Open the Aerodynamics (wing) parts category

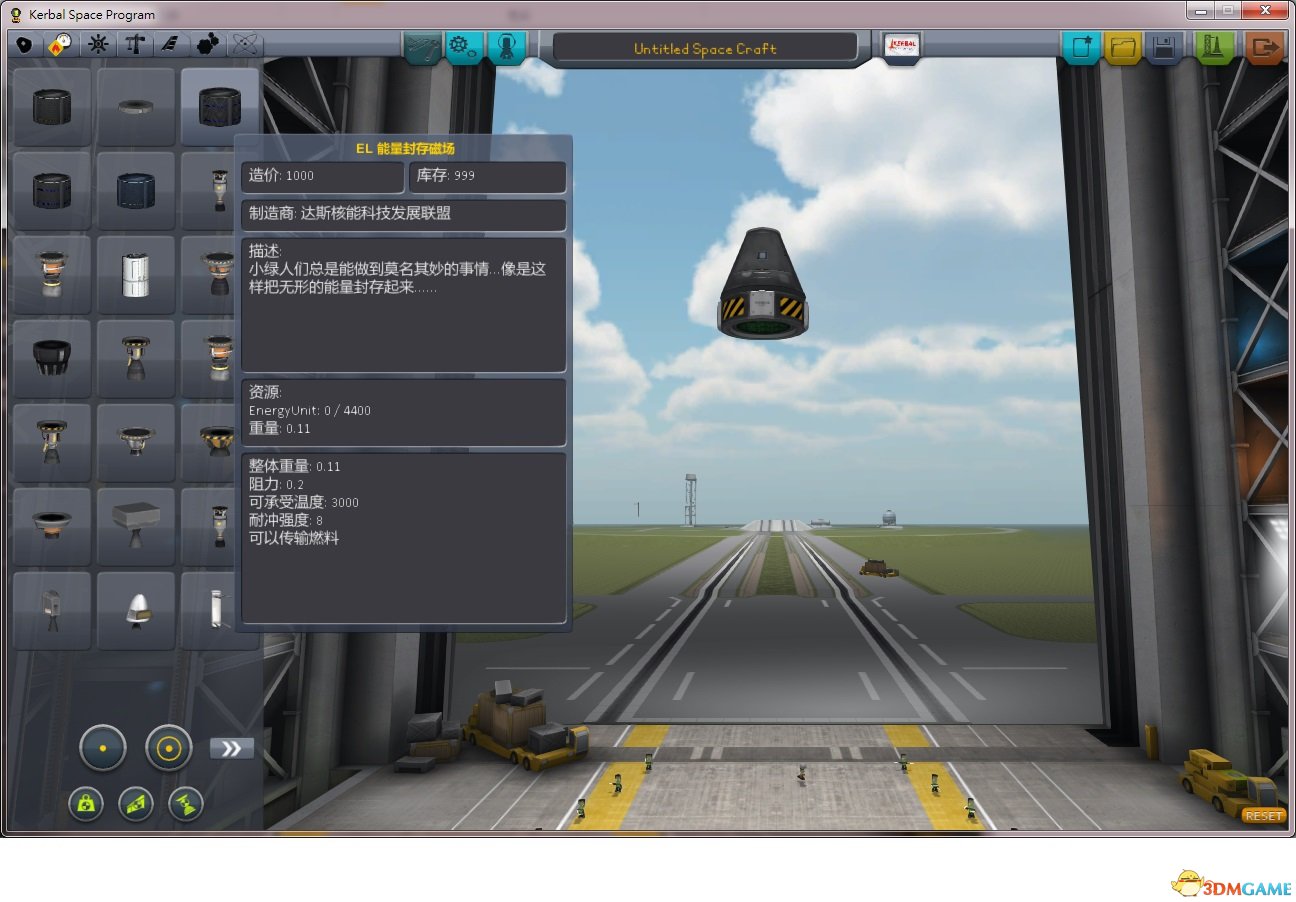[170, 45]
